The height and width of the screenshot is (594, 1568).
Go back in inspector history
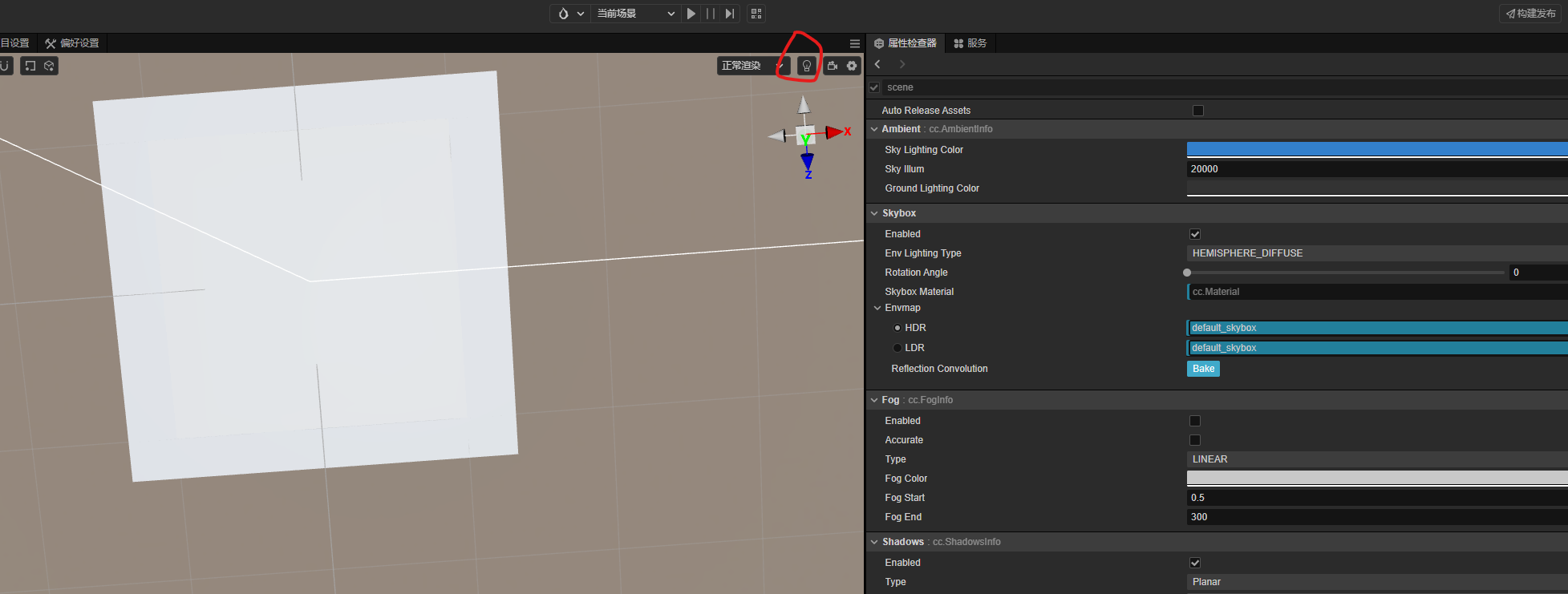[877, 64]
